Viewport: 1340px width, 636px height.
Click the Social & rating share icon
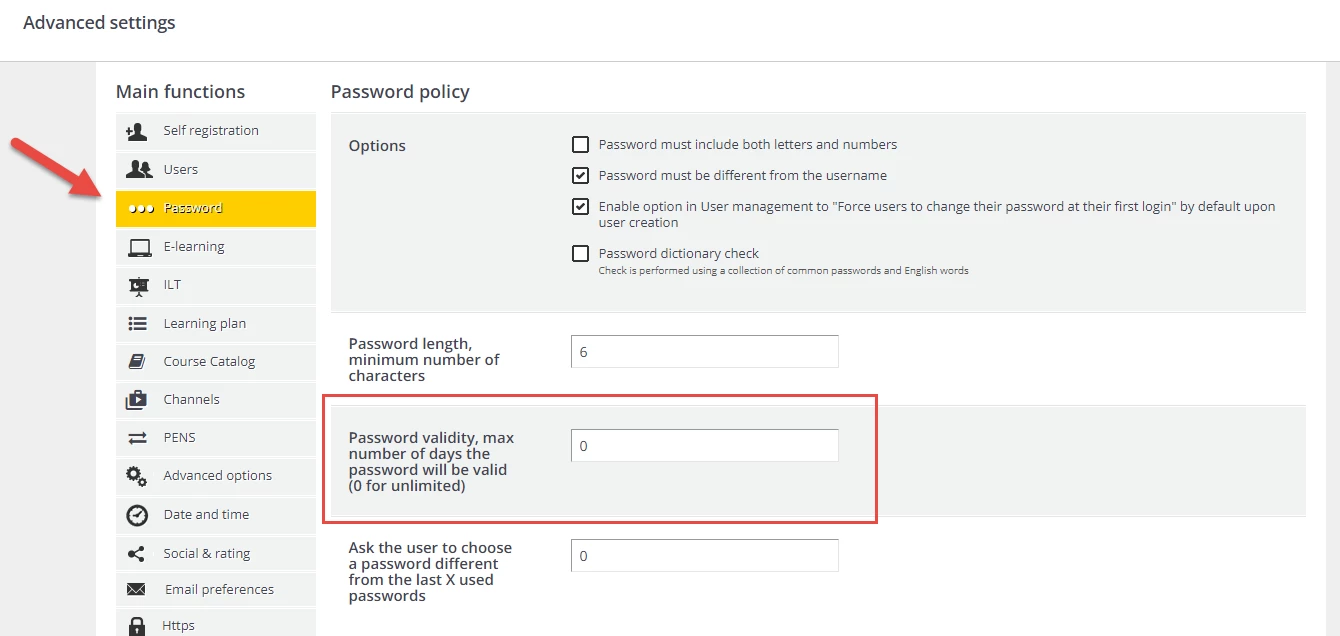(137, 554)
